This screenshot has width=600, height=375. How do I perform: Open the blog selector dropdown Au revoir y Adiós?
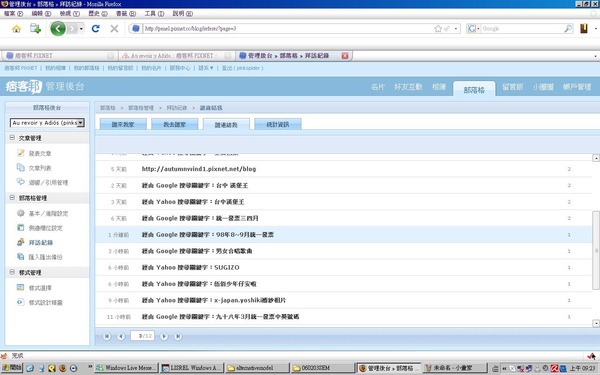click(x=47, y=123)
